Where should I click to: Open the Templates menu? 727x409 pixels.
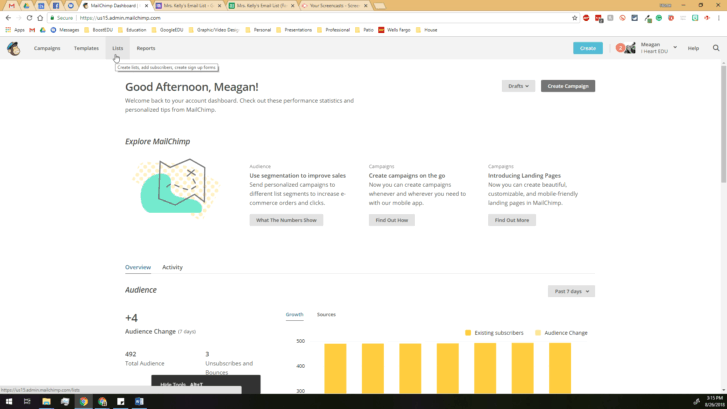click(x=86, y=48)
